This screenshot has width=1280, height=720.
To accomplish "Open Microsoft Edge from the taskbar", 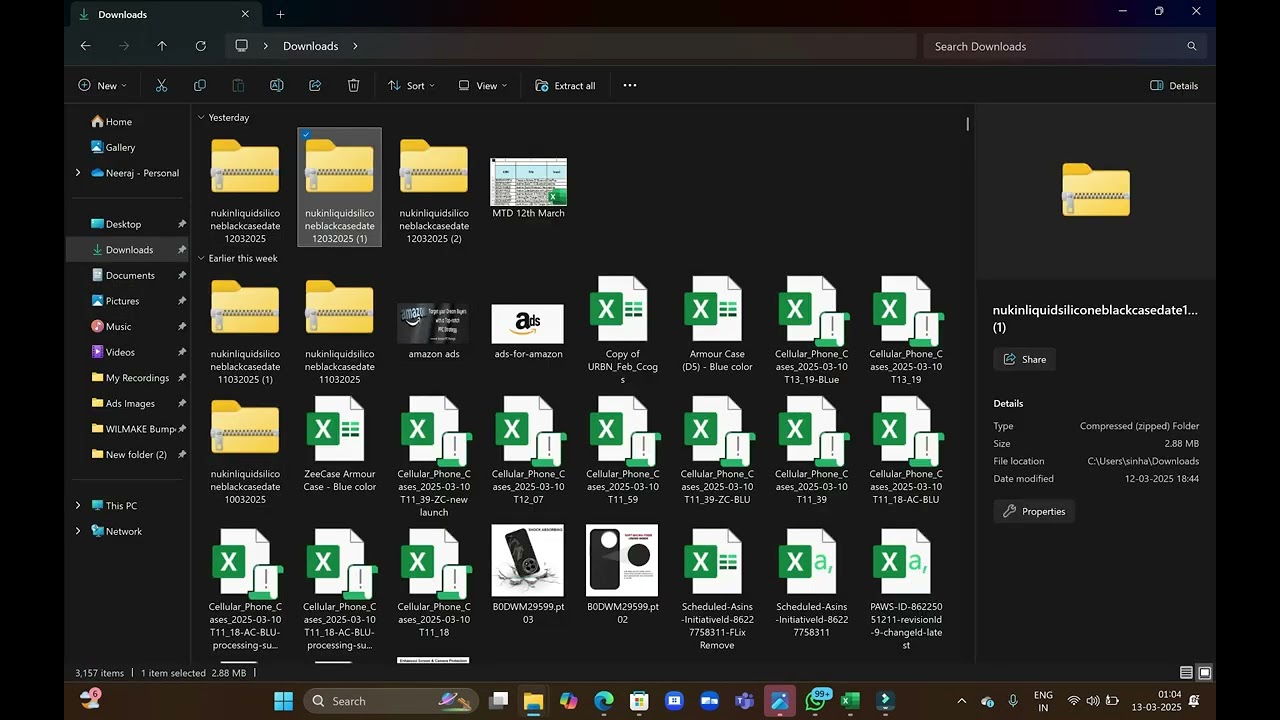I will click(x=604, y=701).
